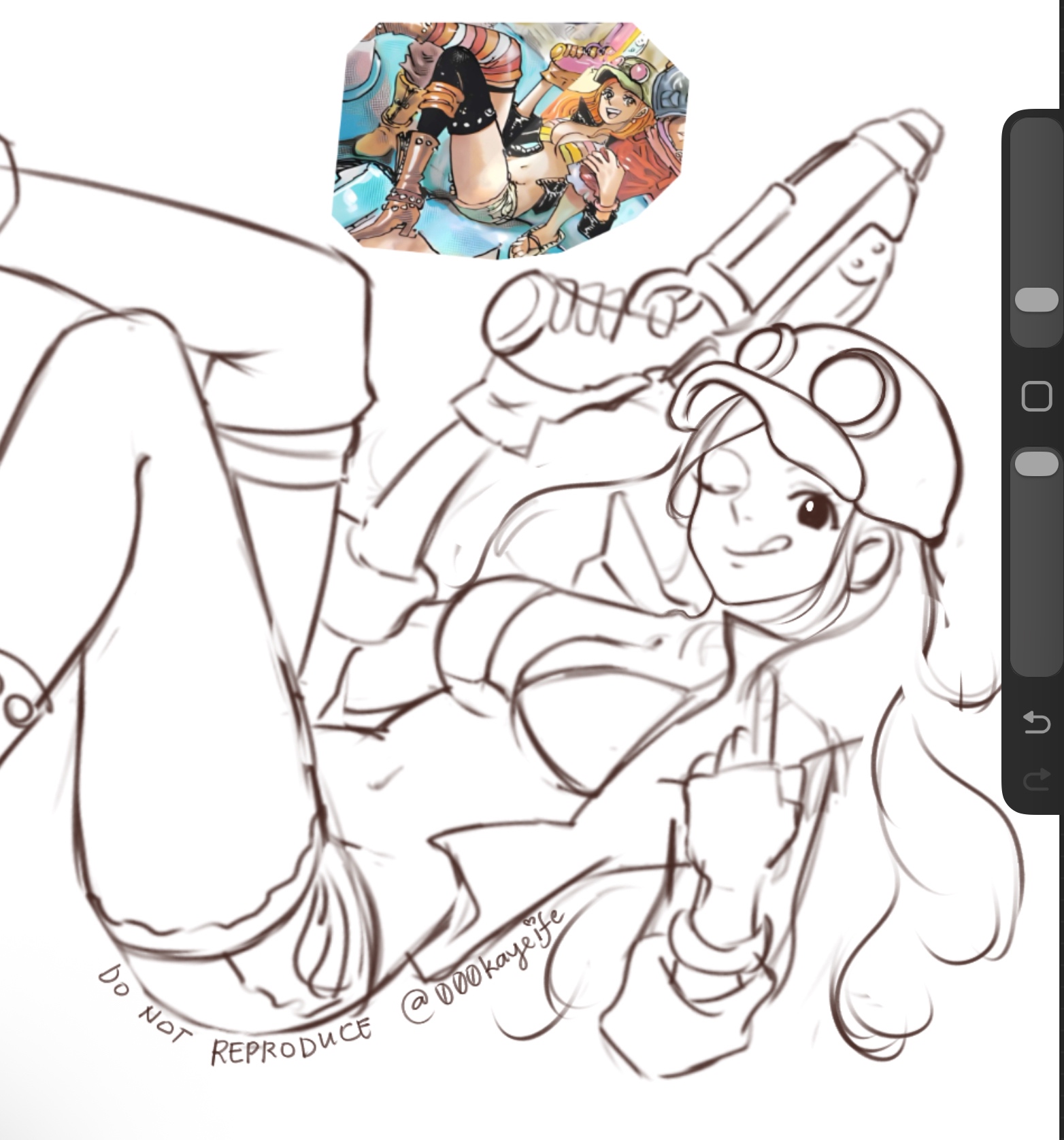
Task: Tap the @000kayeife signature text
Action: pyautogui.click(x=483, y=966)
